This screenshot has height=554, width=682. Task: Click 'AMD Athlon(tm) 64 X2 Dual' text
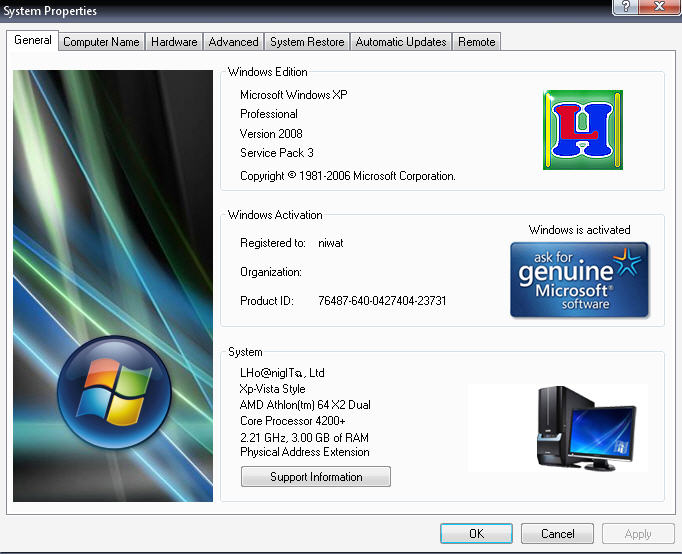point(305,405)
